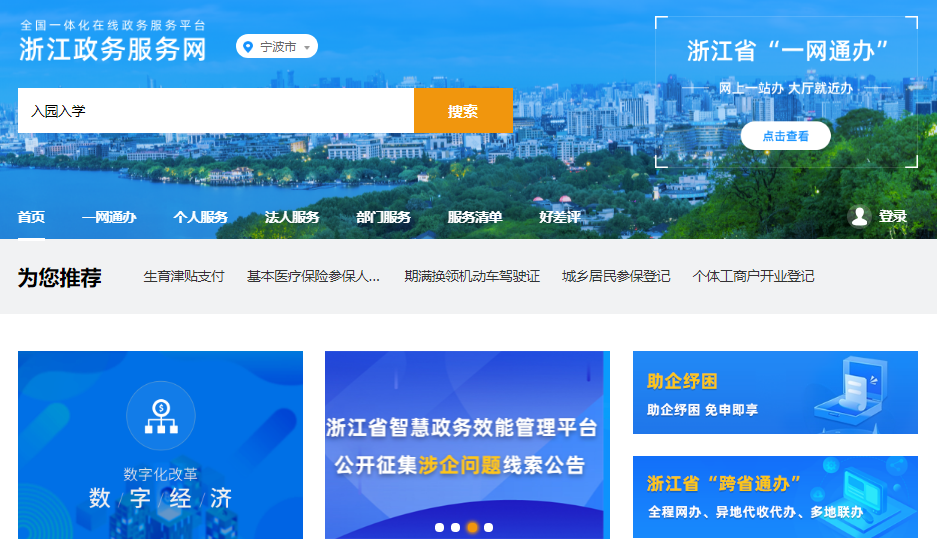Select the second carousel indicator dot
Viewport: 937px width, 551px height.
(455, 527)
